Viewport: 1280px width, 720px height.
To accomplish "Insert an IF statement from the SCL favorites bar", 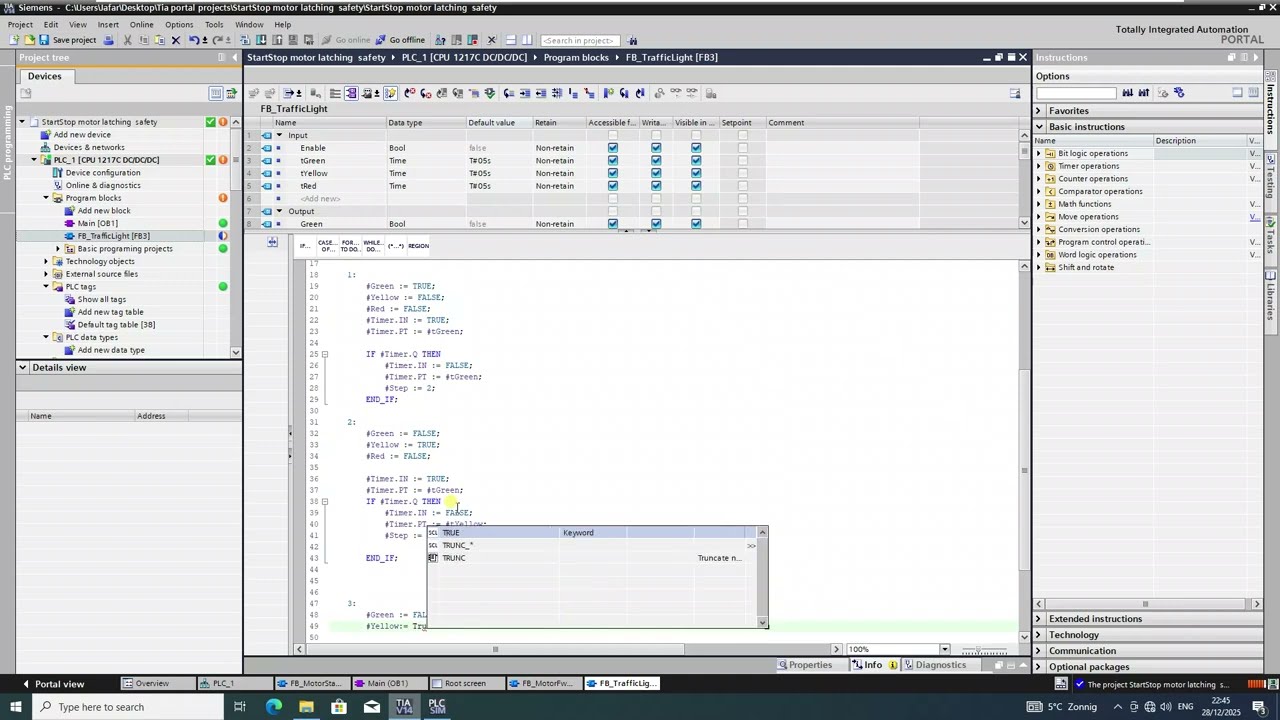I will [x=304, y=245].
